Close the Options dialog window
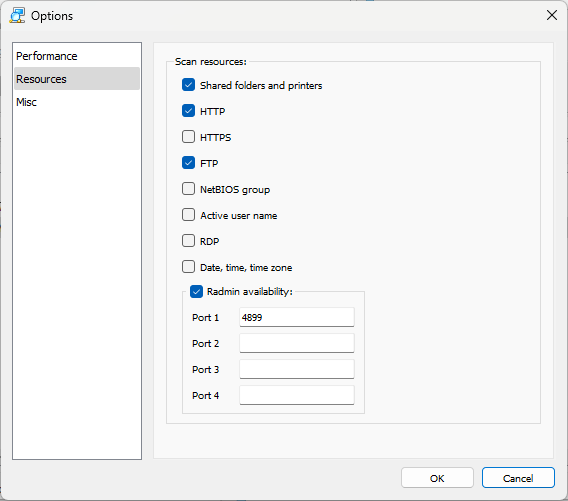The image size is (568, 501). [551, 15]
